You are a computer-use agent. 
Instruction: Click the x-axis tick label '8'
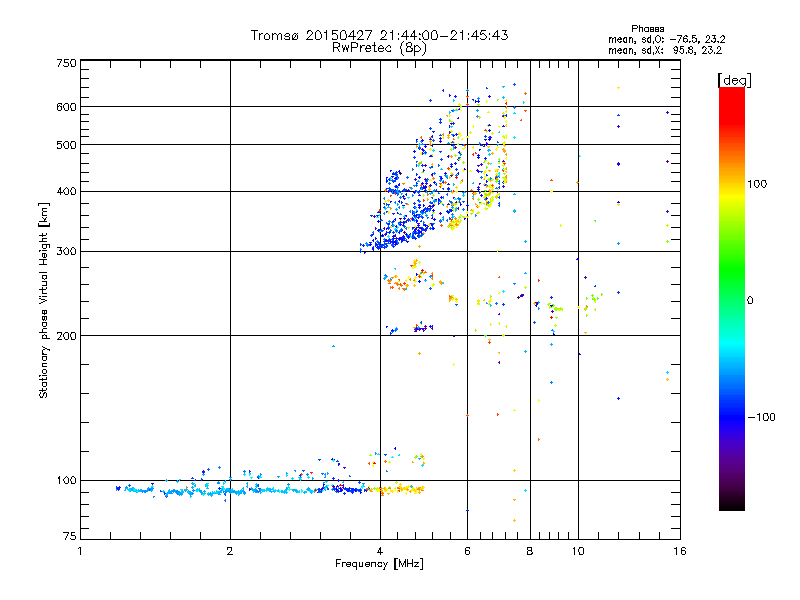(x=530, y=551)
